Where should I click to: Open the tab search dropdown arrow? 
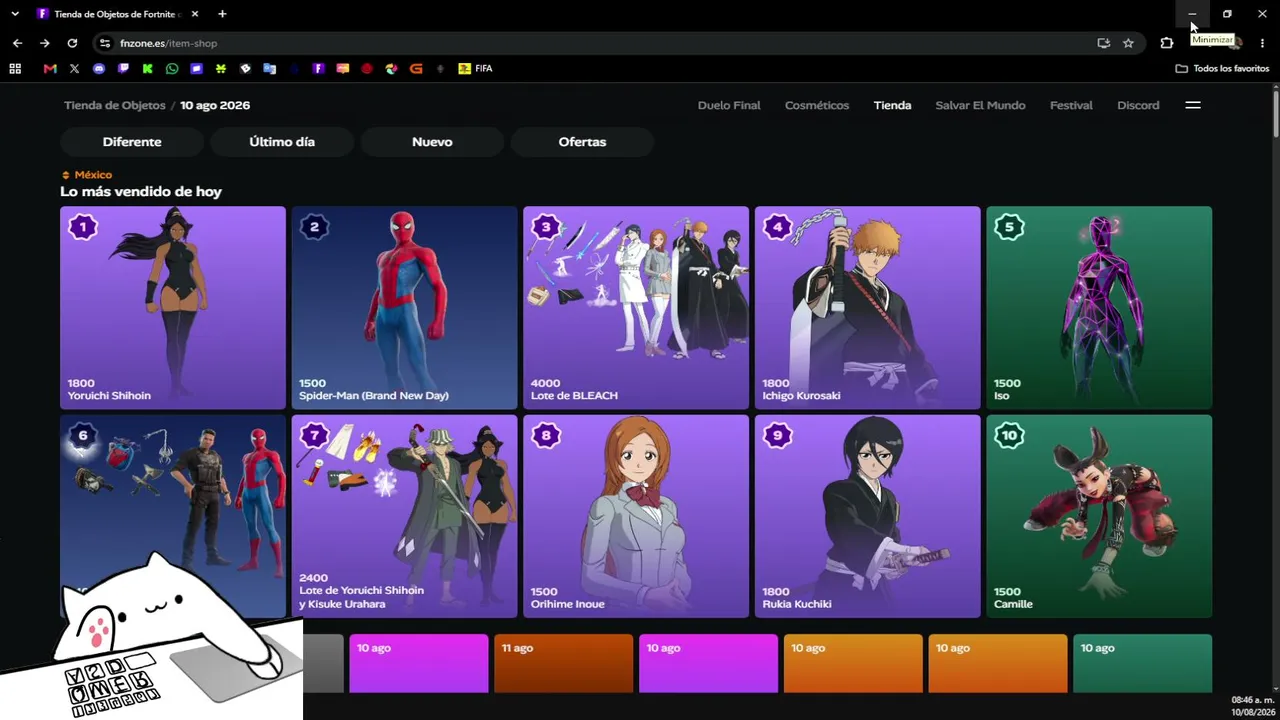15,14
